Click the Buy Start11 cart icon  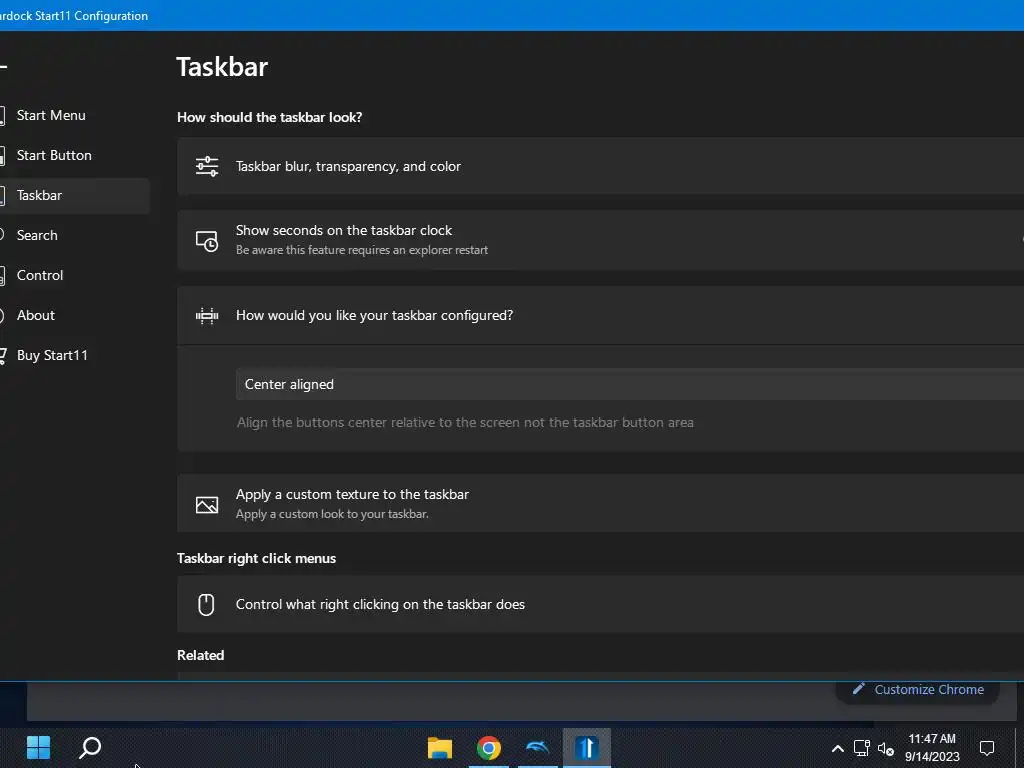pyautogui.click(x=3, y=355)
